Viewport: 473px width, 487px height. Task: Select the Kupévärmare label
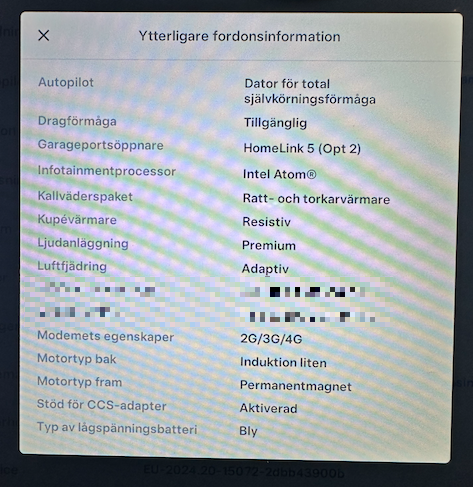click(77, 220)
